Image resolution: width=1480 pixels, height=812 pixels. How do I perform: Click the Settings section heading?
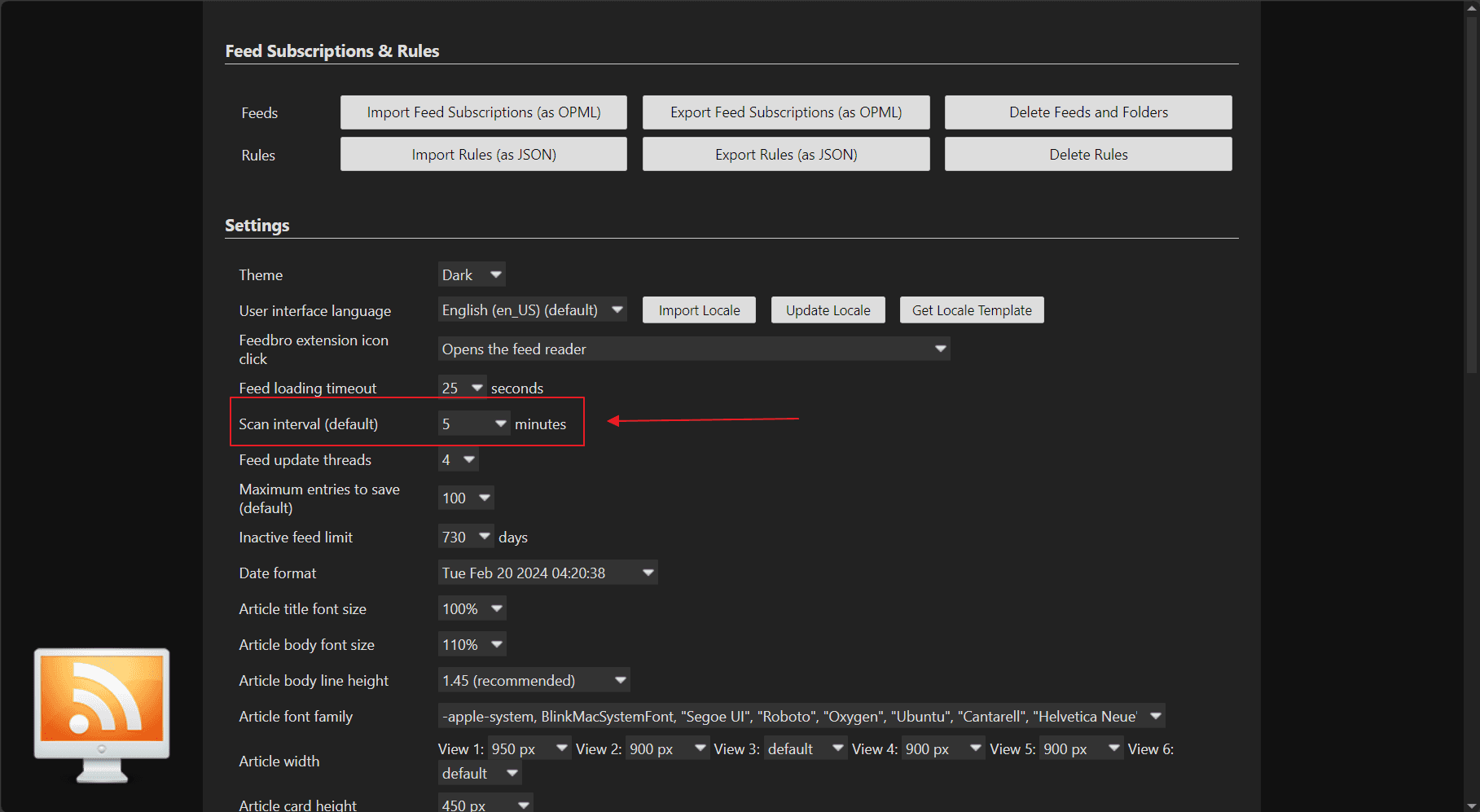pos(257,225)
